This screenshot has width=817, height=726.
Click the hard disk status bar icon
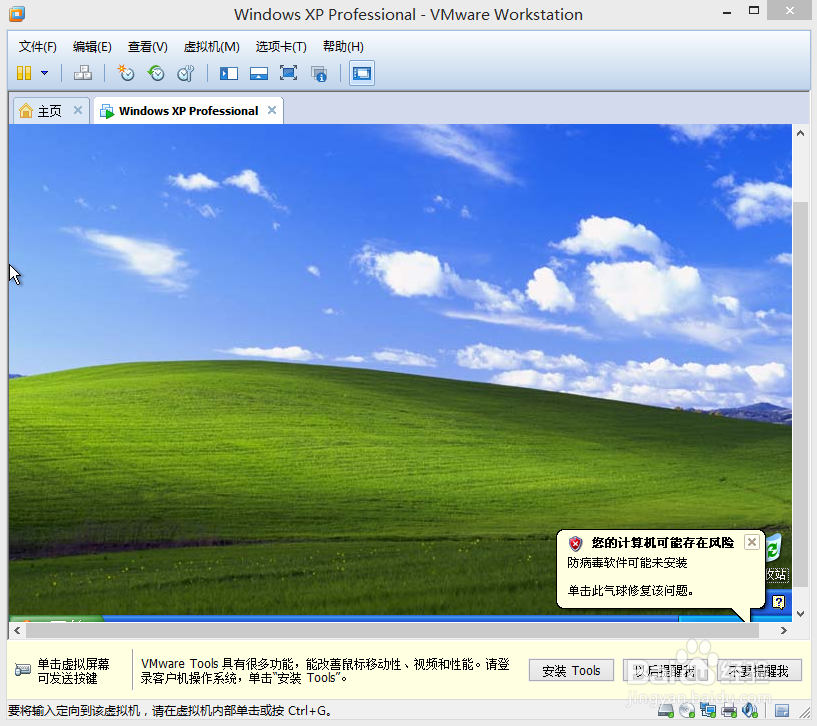coord(665,710)
